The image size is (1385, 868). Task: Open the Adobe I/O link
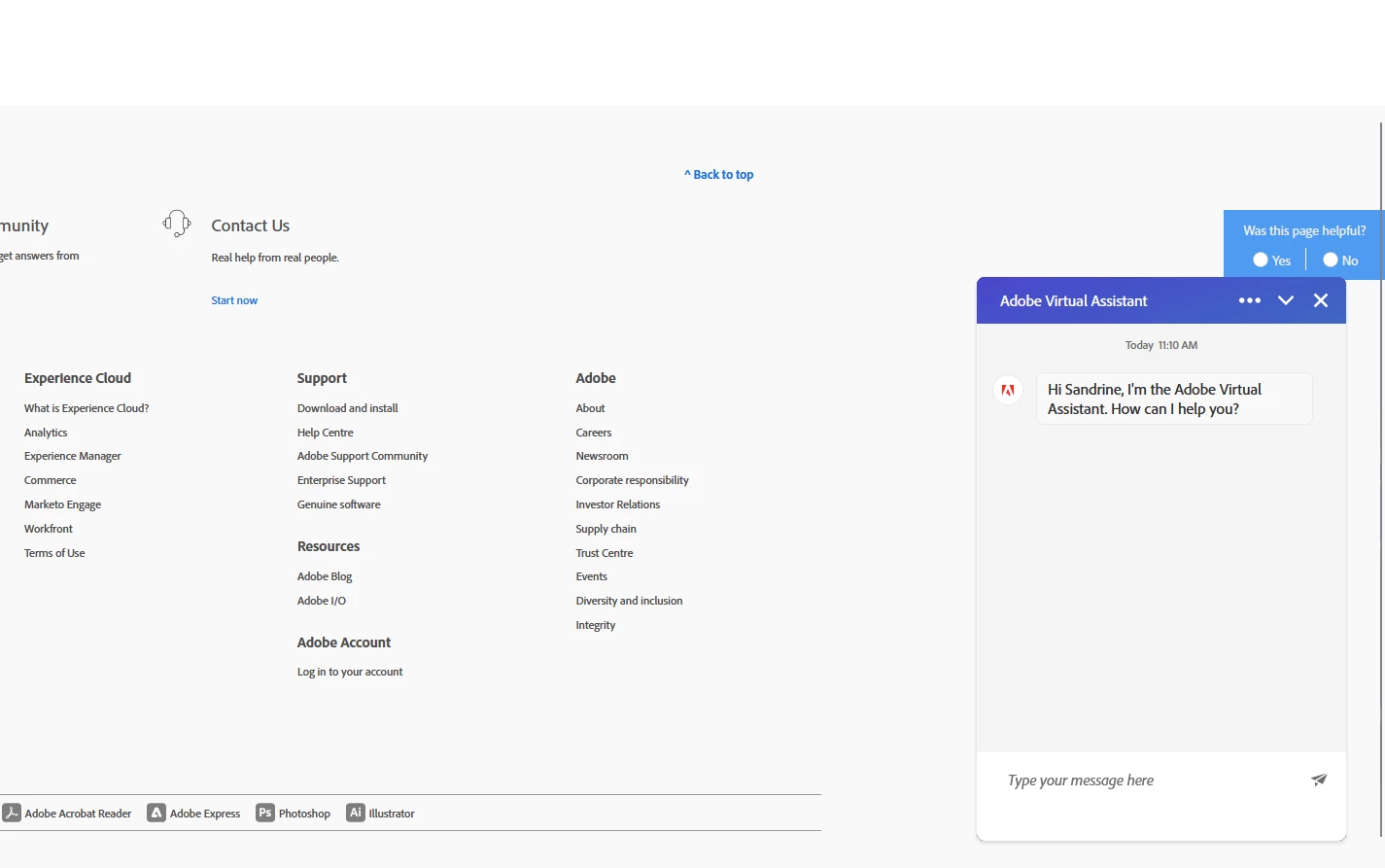[x=322, y=601]
